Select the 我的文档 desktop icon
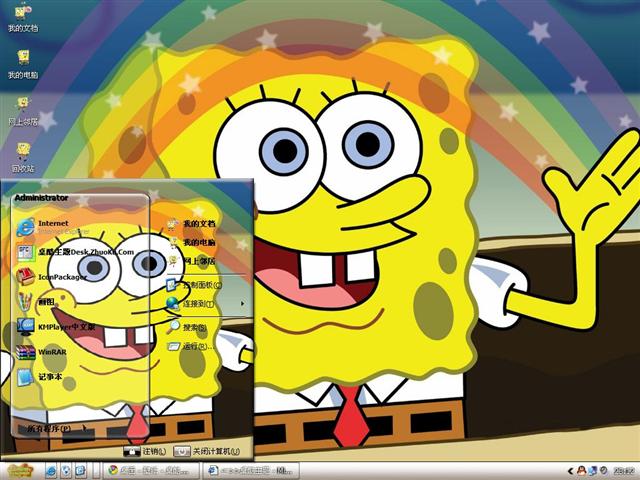 click(22, 15)
